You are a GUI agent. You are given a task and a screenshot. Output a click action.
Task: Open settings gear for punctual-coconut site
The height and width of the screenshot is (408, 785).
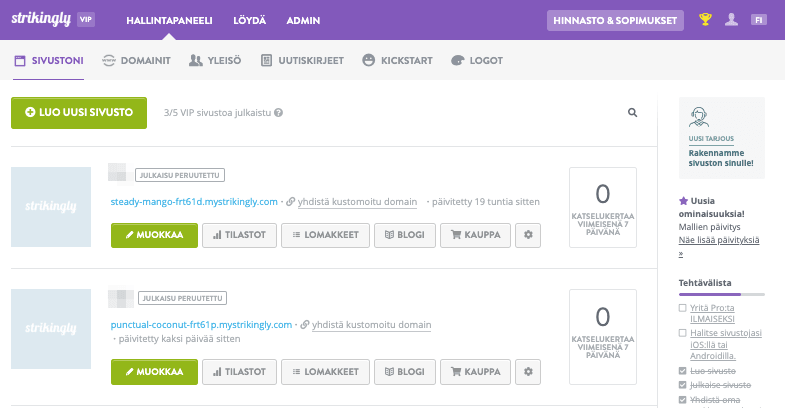pos(528,371)
